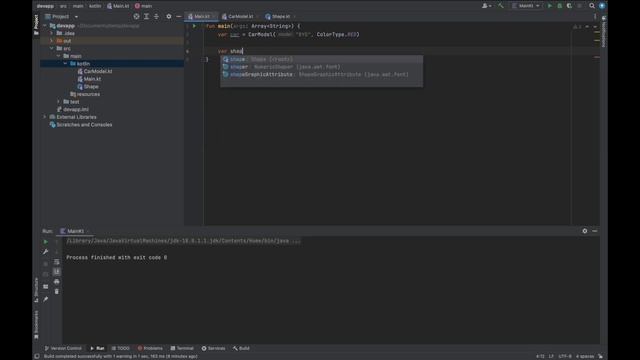
Task: Click the Collapse All icon in Project panel
Action: click(x=156, y=16)
